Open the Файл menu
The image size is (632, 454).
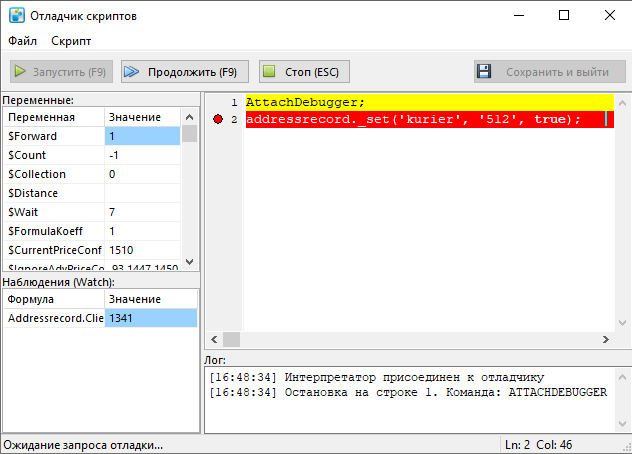[x=22, y=41]
